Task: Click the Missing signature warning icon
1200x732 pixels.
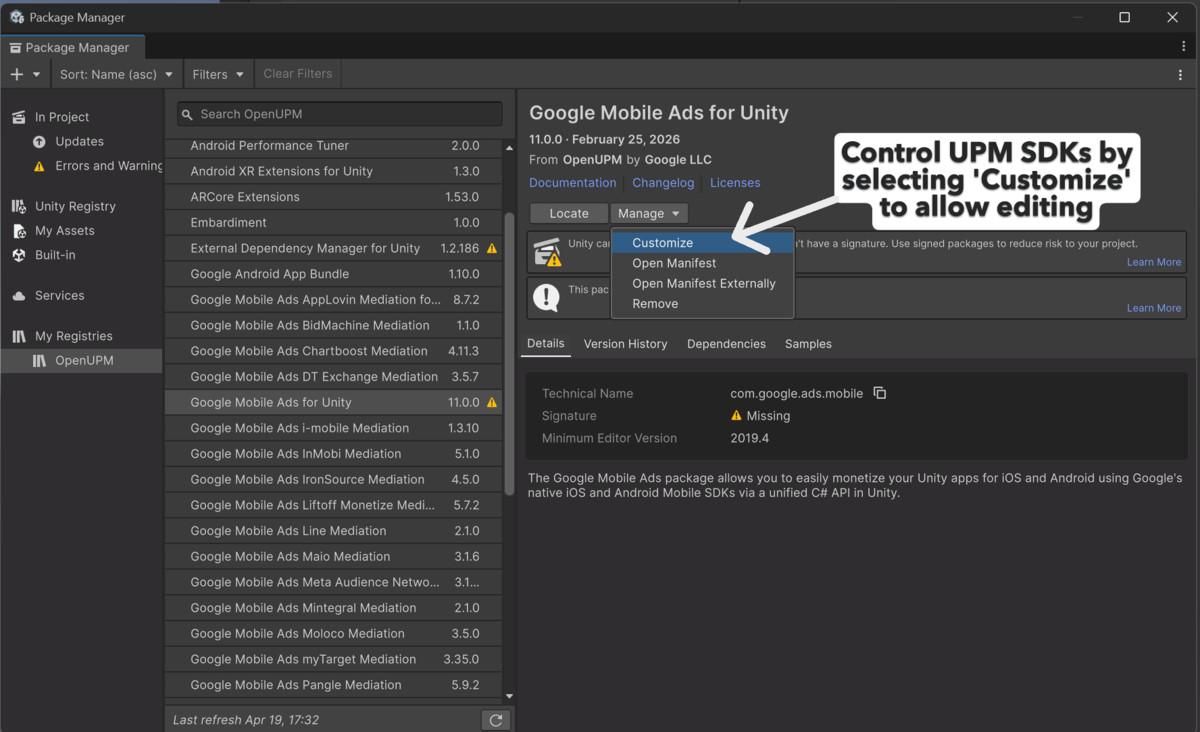Action: [737, 416]
